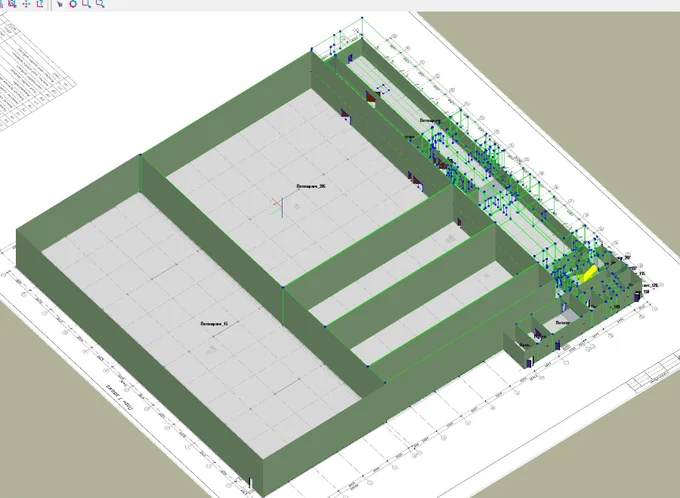The width and height of the screenshot is (680, 498).
Task: Click the icon just right of pan tool
Action: pyautogui.click(x=39, y=4)
